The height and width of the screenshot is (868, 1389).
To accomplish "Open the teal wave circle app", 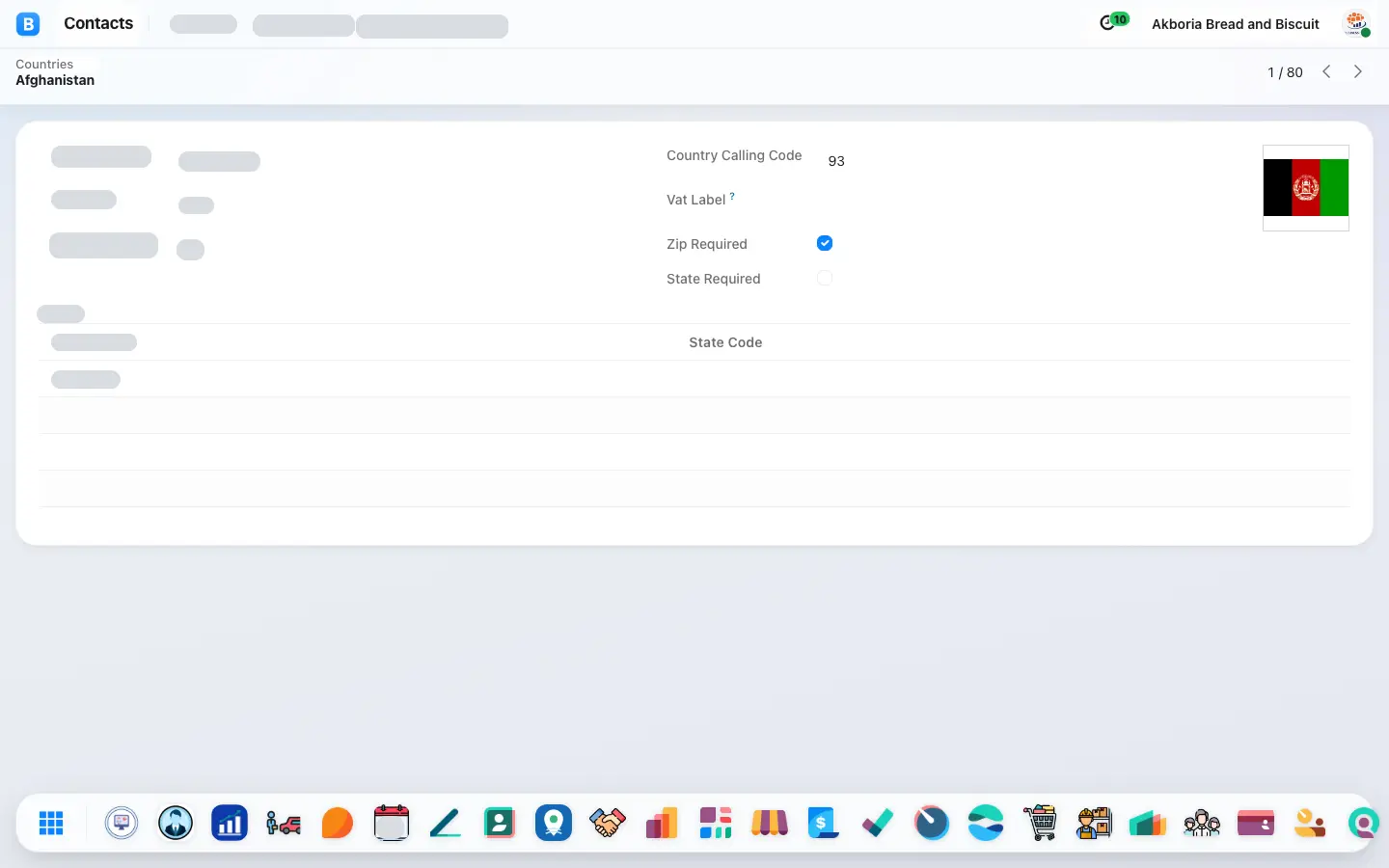I will click(986, 823).
